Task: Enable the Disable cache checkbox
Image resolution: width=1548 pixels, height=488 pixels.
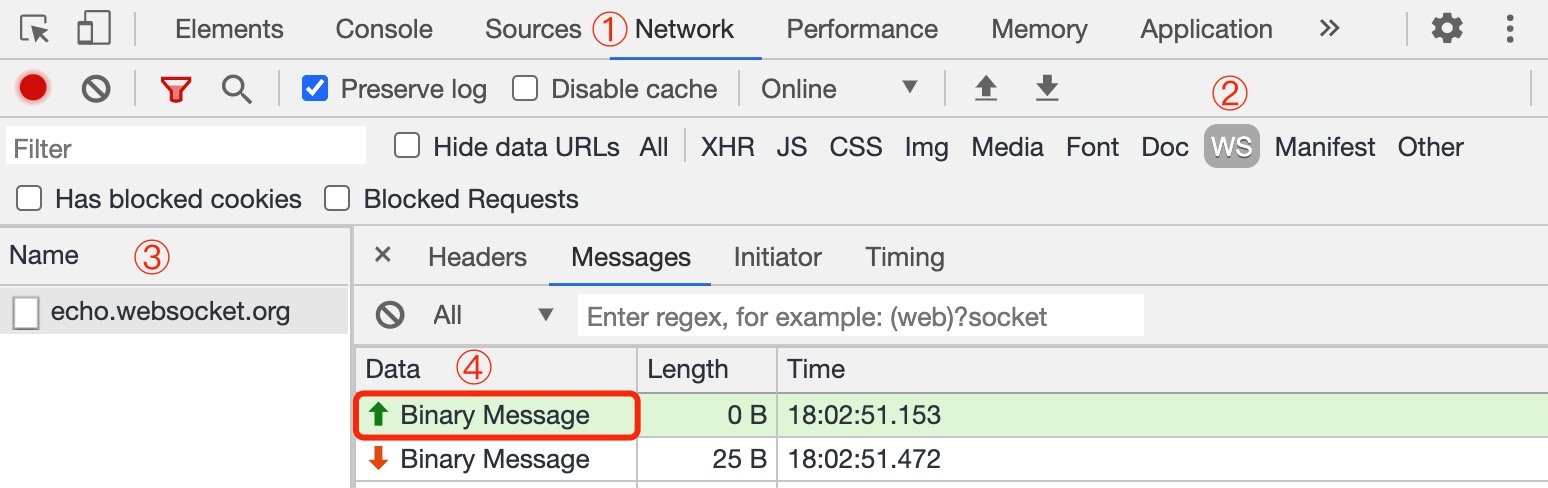Action: (525, 89)
